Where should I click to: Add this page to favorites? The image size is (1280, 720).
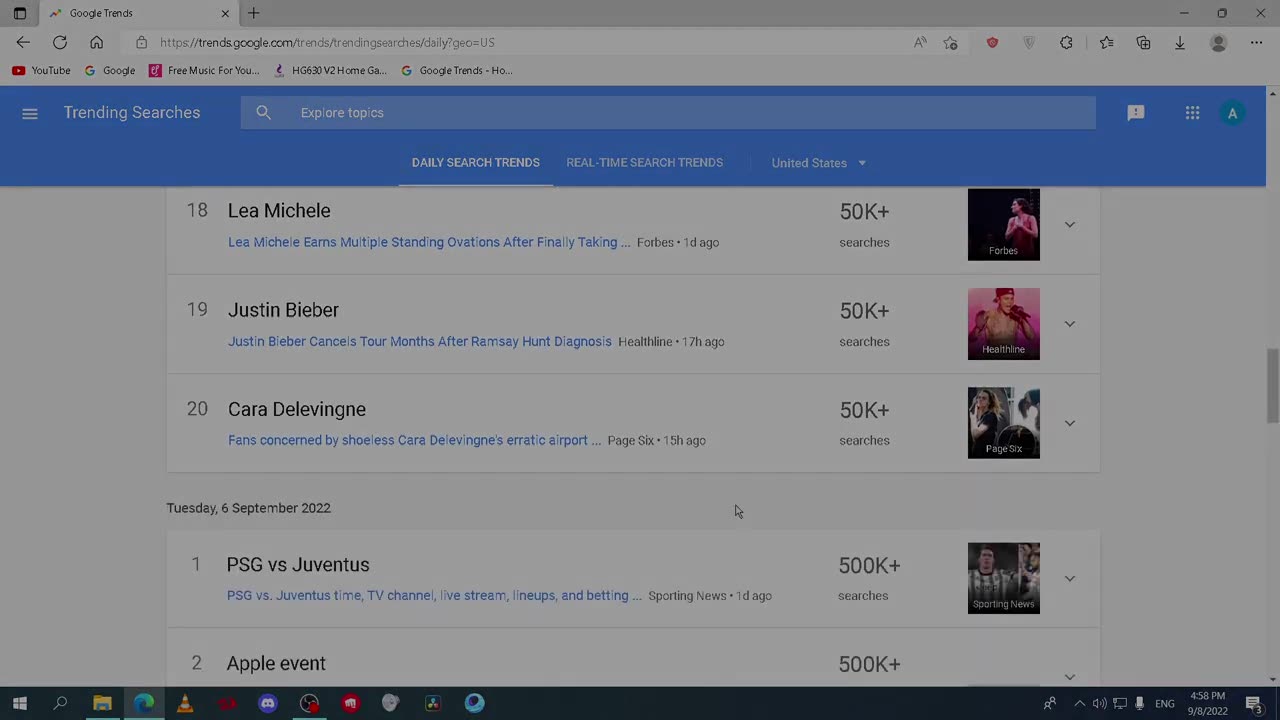[950, 42]
